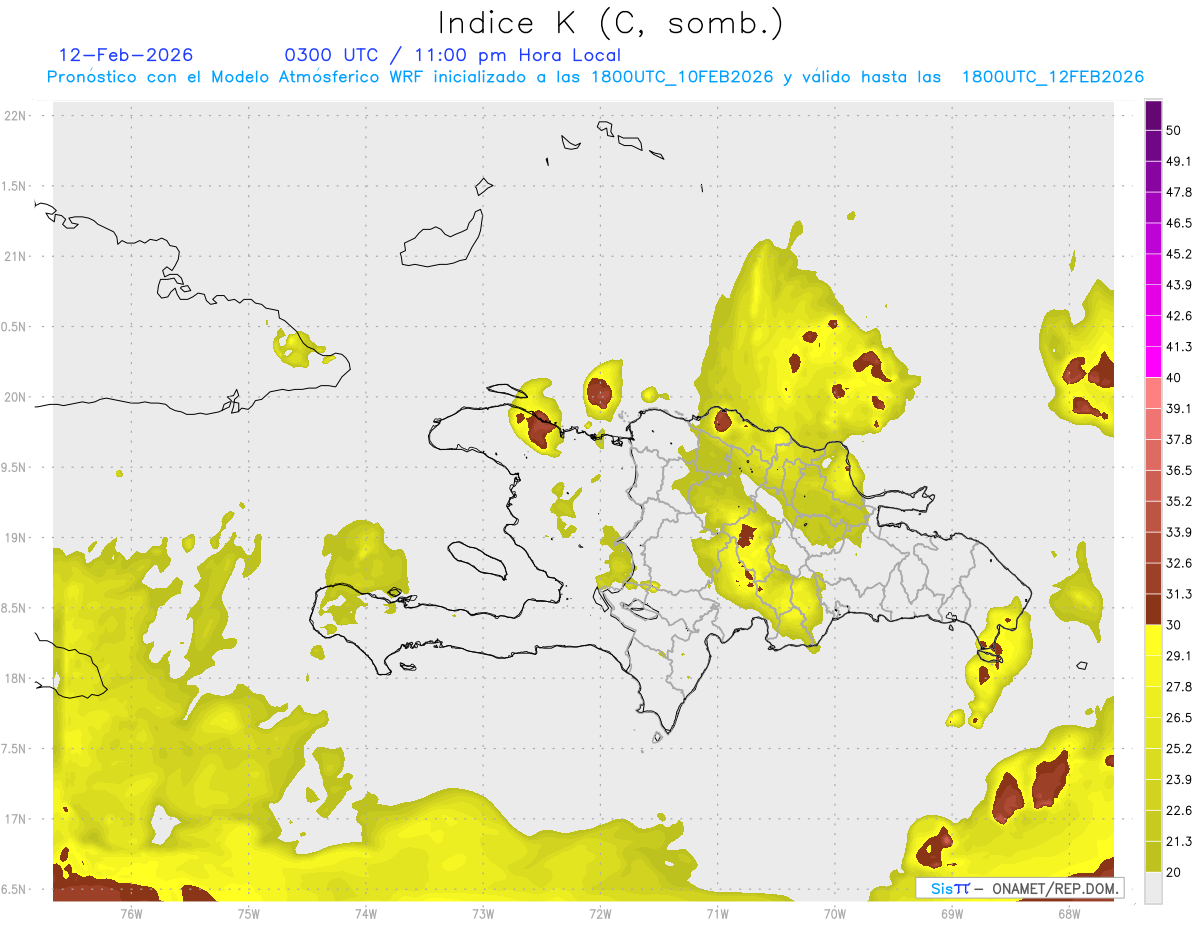1200x927 pixels.
Task: Click legend value "25.2"
Action: [1179, 749]
